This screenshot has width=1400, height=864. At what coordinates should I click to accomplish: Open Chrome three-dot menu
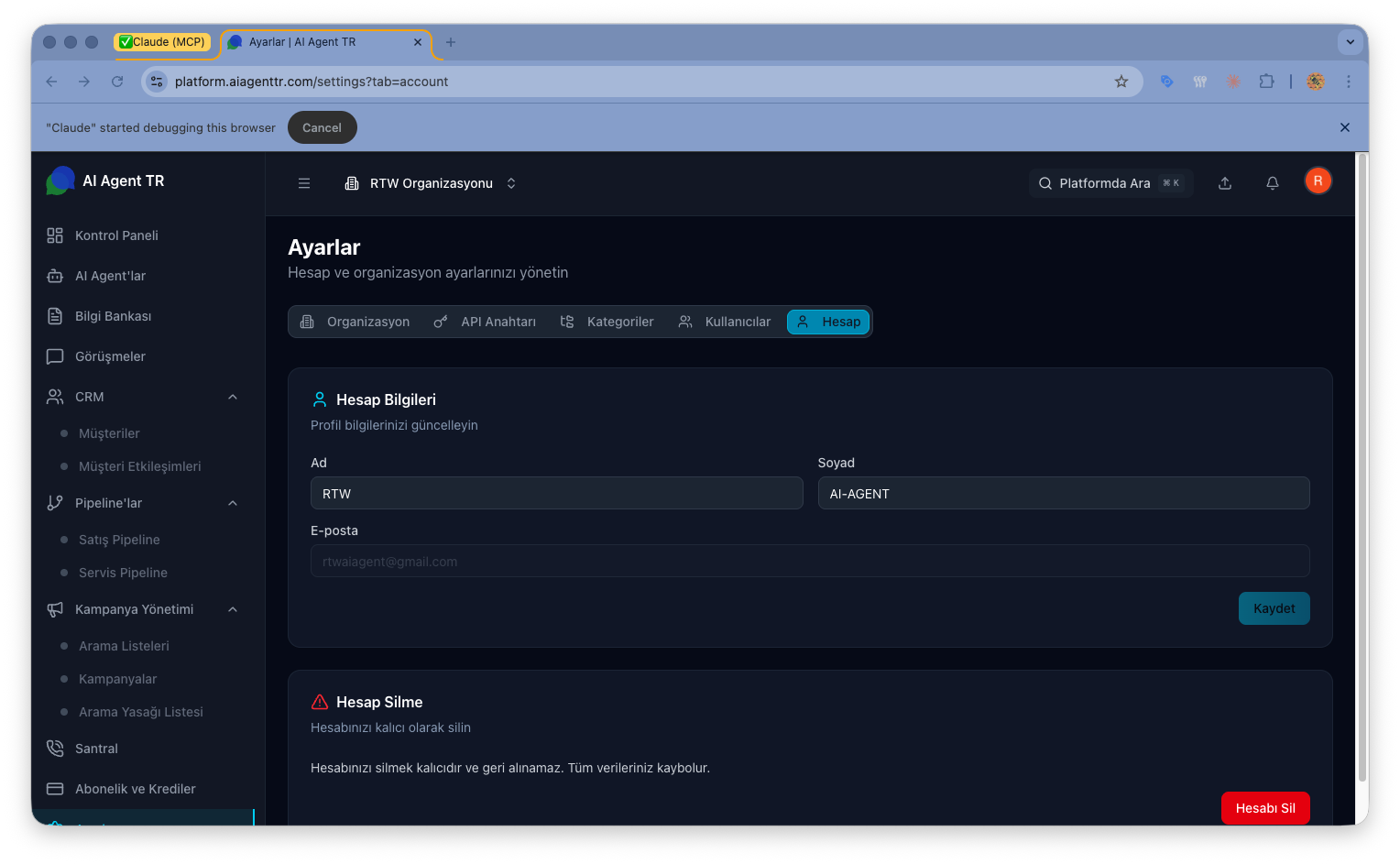pos(1349,82)
